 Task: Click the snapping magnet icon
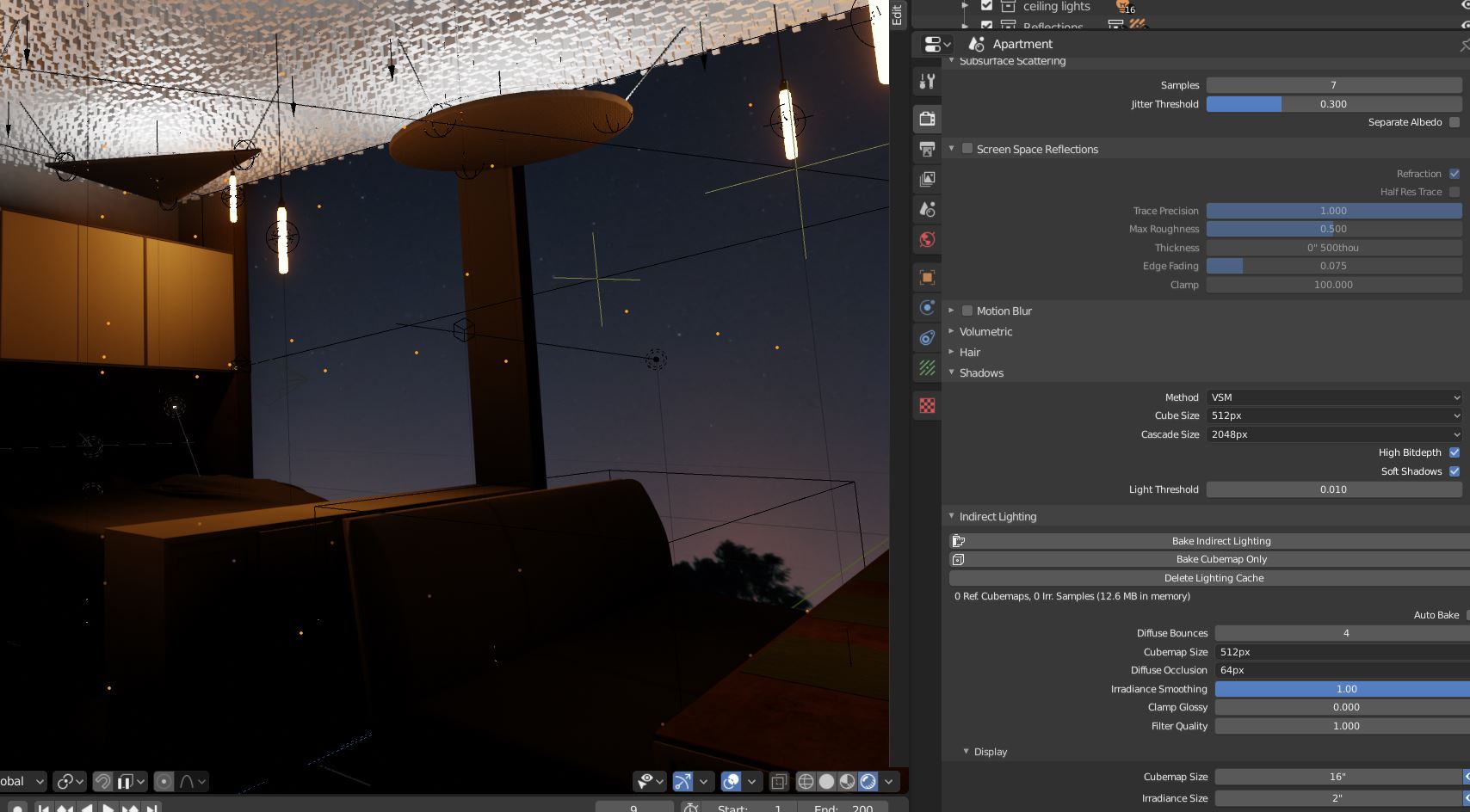(103, 782)
